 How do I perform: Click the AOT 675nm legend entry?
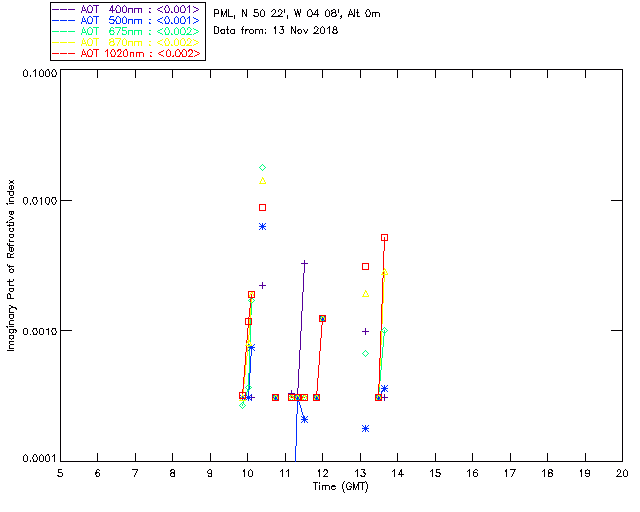click(127, 31)
